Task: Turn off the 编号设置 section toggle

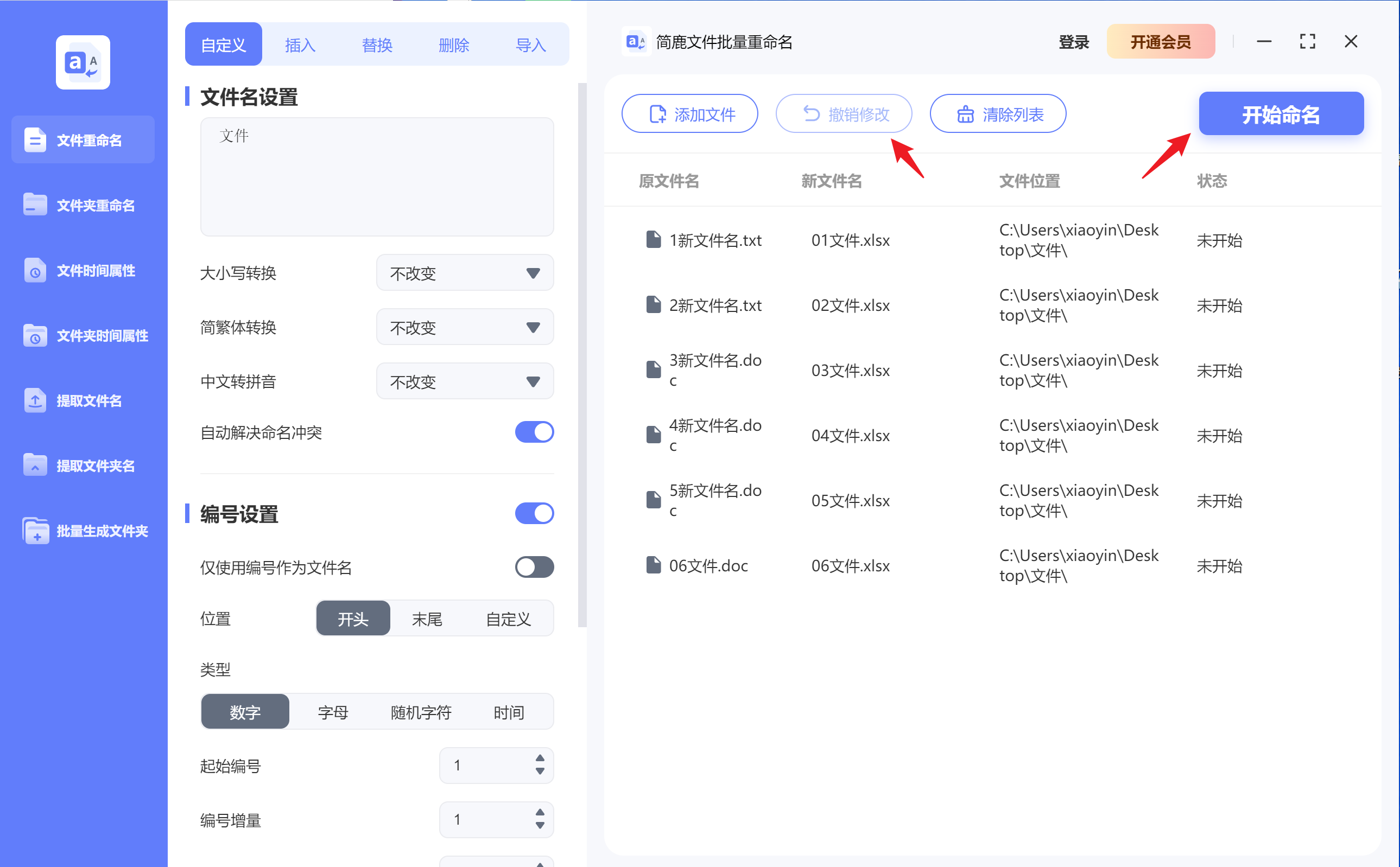Action: point(534,513)
